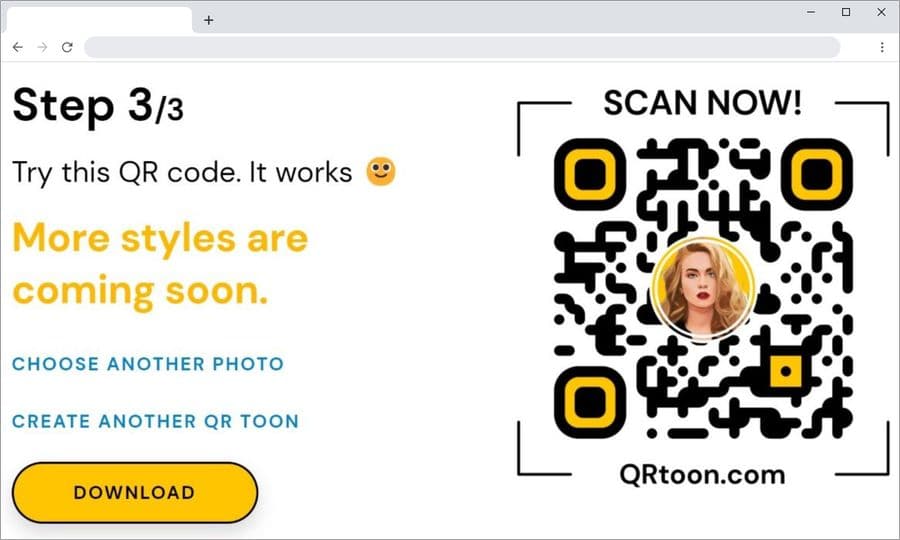
Task: Focus the browser address bar
Action: 462,47
